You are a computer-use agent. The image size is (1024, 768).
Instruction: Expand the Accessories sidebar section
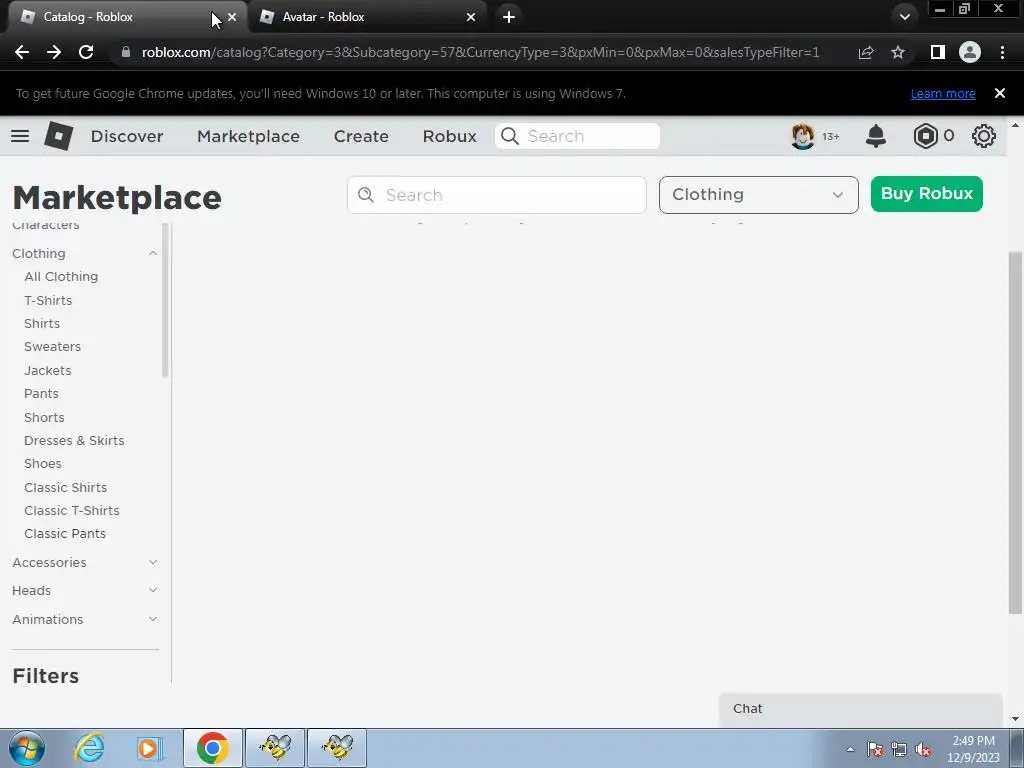coord(153,562)
